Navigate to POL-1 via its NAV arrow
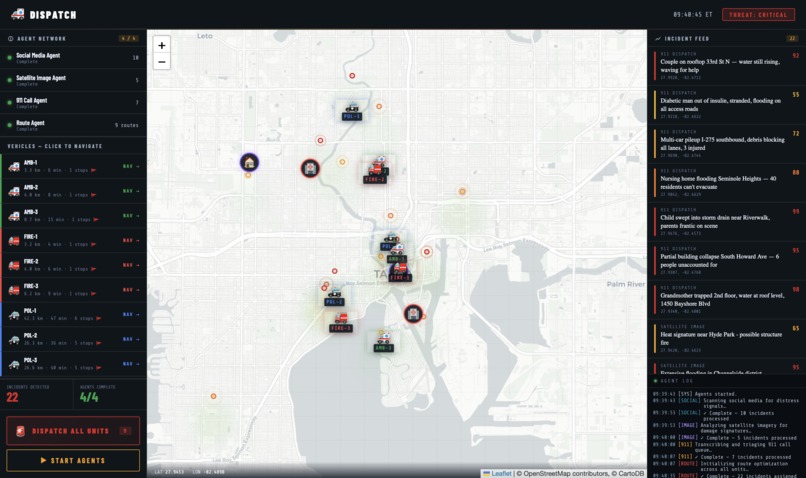This screenshot has height=478, width=806. coord(131,314)
